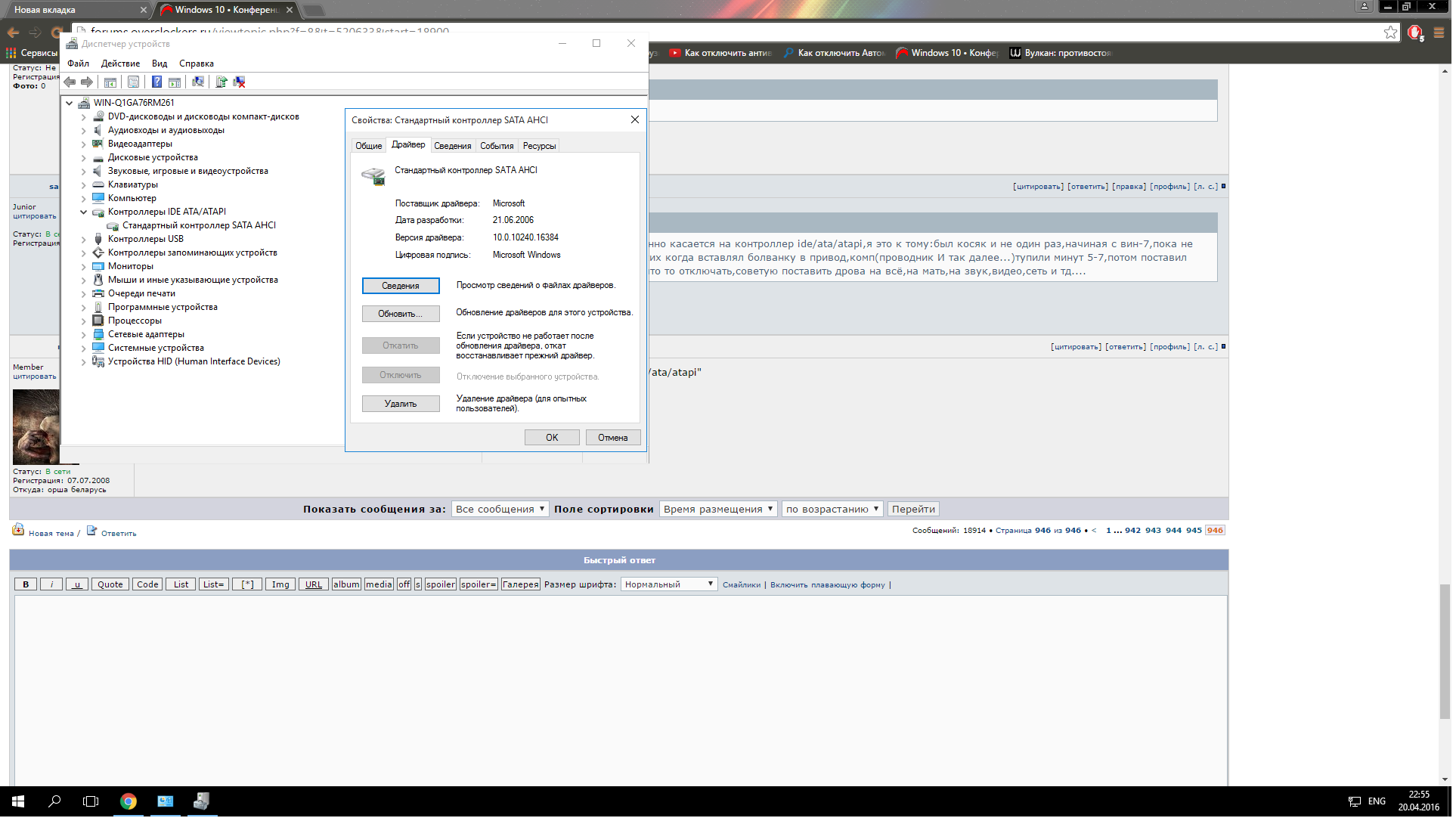Expand the 'Сетевые адаптеры' tree node
Image resolution: width=1456 pixels, height=818 pixels.
click(x=84, y=335)
